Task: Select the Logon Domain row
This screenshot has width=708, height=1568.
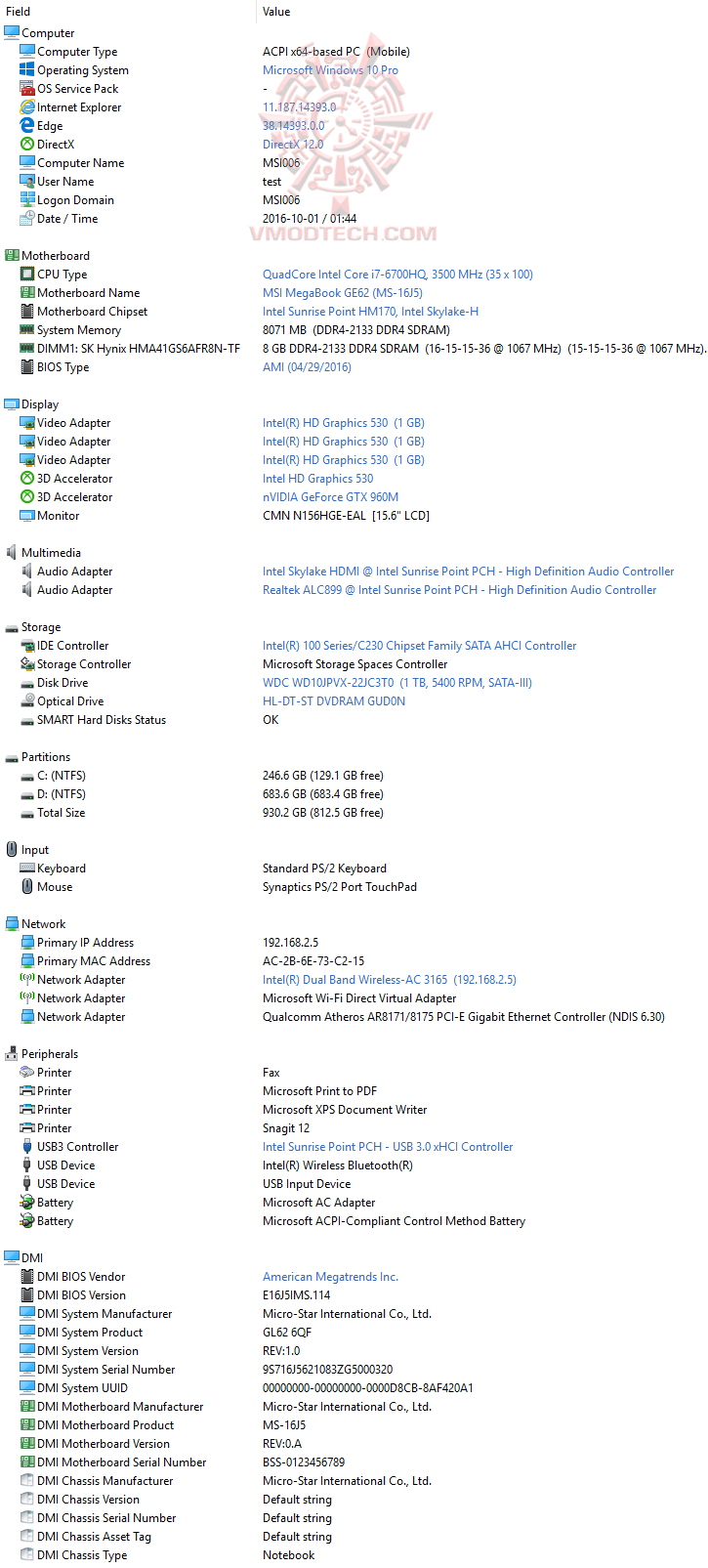Action: pos(354,199)
